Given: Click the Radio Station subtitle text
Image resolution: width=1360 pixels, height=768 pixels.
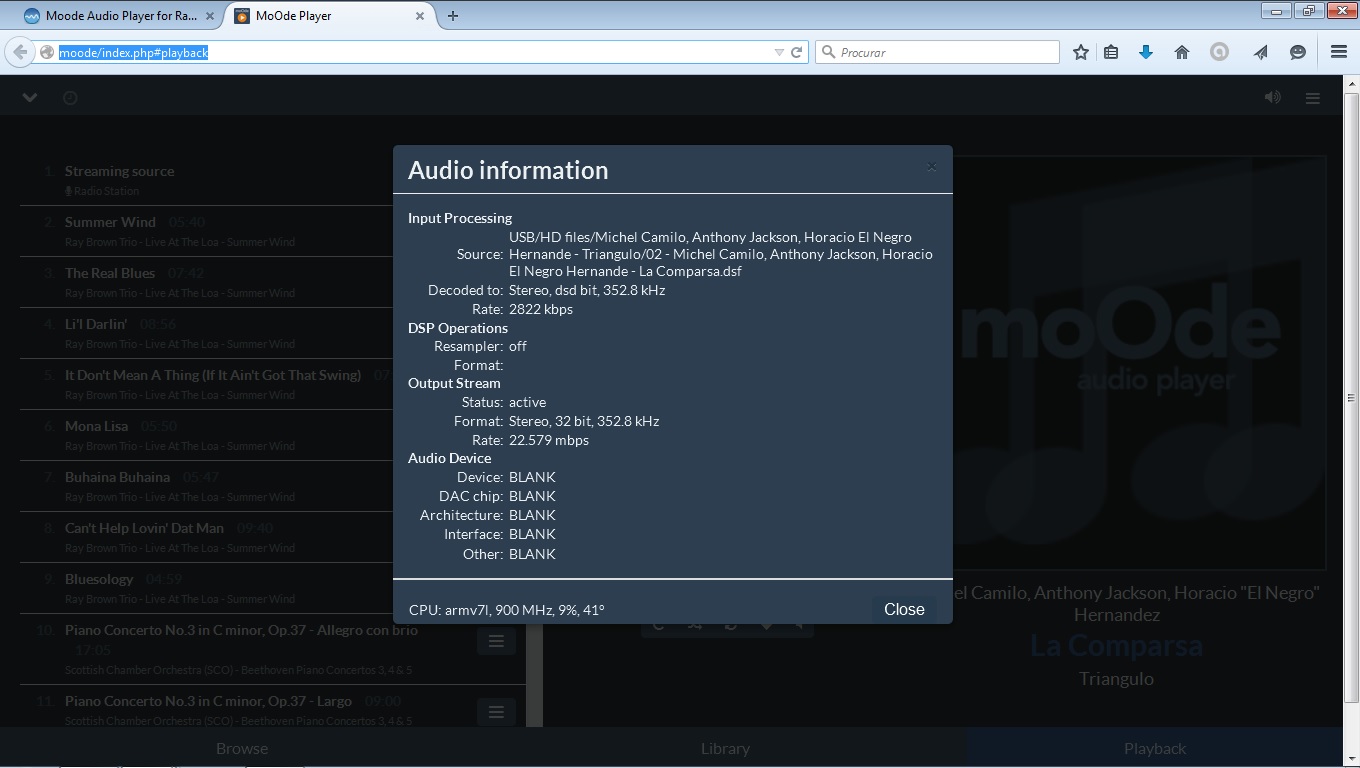Looking at the screenshot, I should [107, 191].
